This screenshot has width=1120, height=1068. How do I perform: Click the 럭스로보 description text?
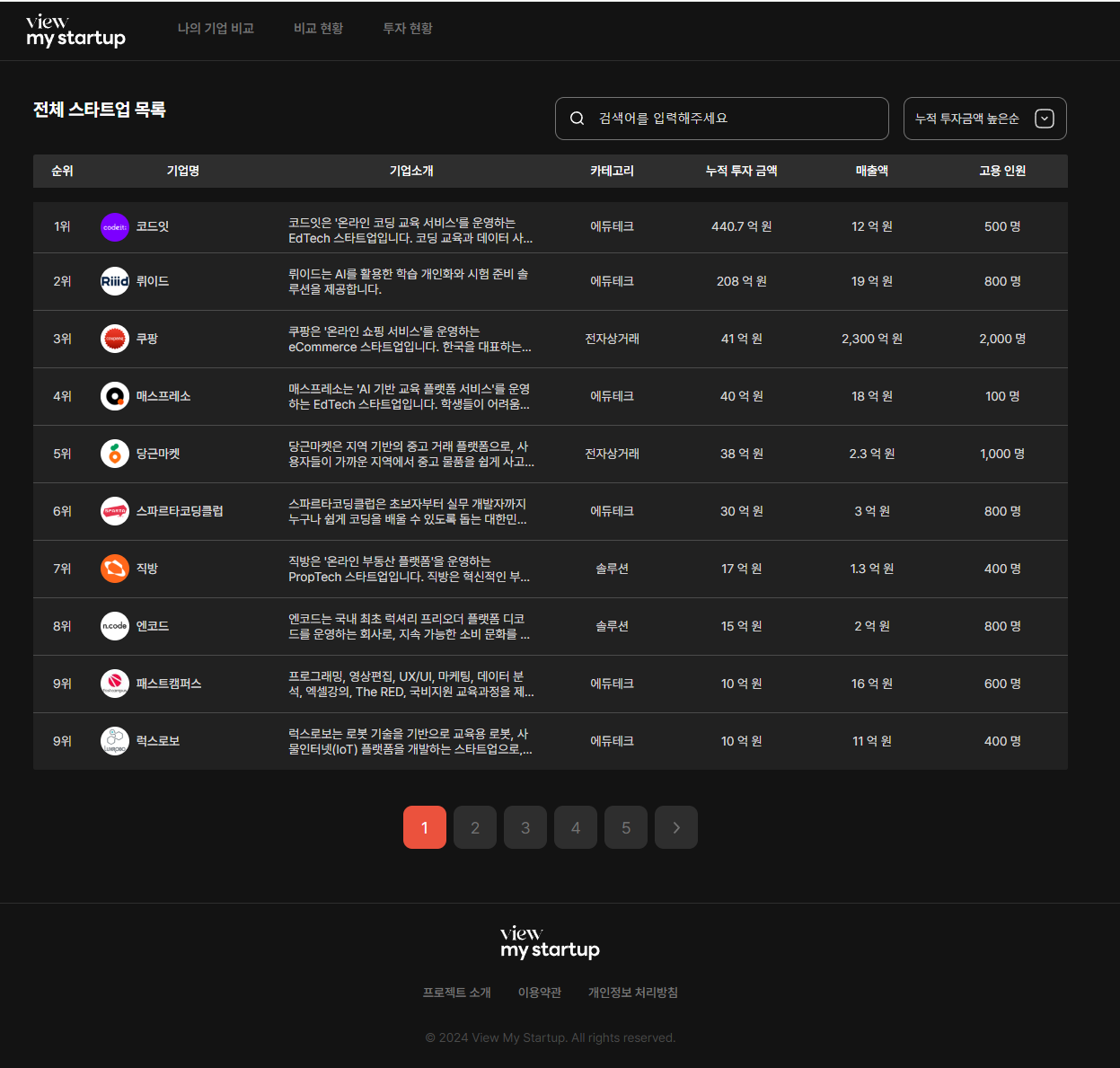pyautogui.click(x=410, y=742)
